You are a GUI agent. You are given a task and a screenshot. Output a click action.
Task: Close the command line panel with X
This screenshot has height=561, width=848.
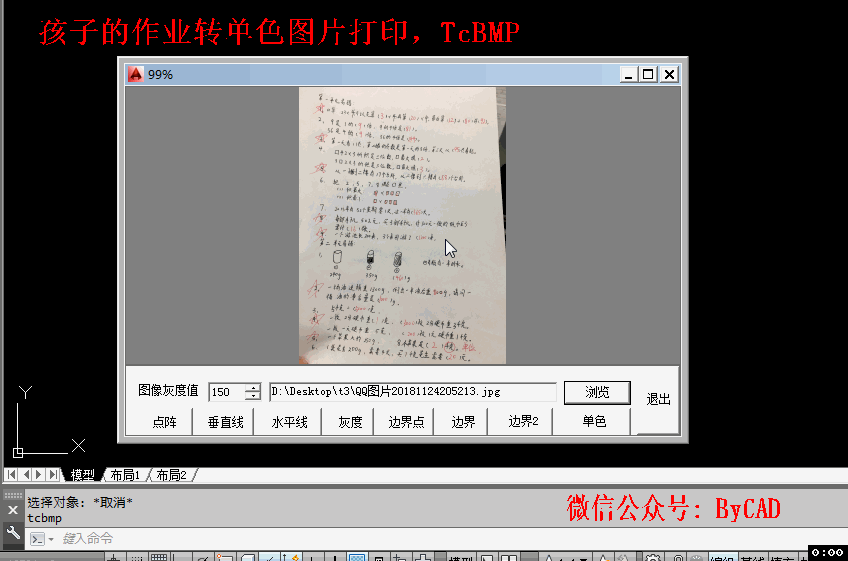(x=13, y=510)
